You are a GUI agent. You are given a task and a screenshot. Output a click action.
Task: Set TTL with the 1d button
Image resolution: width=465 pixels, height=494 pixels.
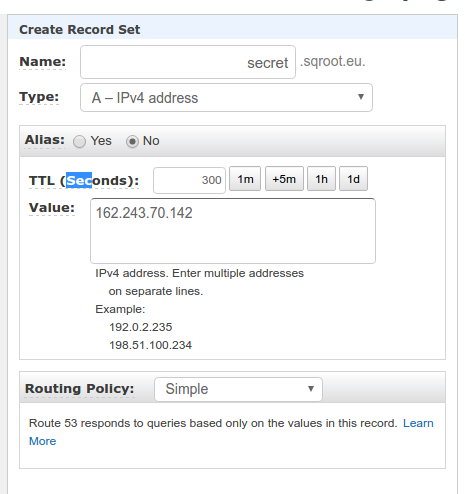click(x=353, y=179)
